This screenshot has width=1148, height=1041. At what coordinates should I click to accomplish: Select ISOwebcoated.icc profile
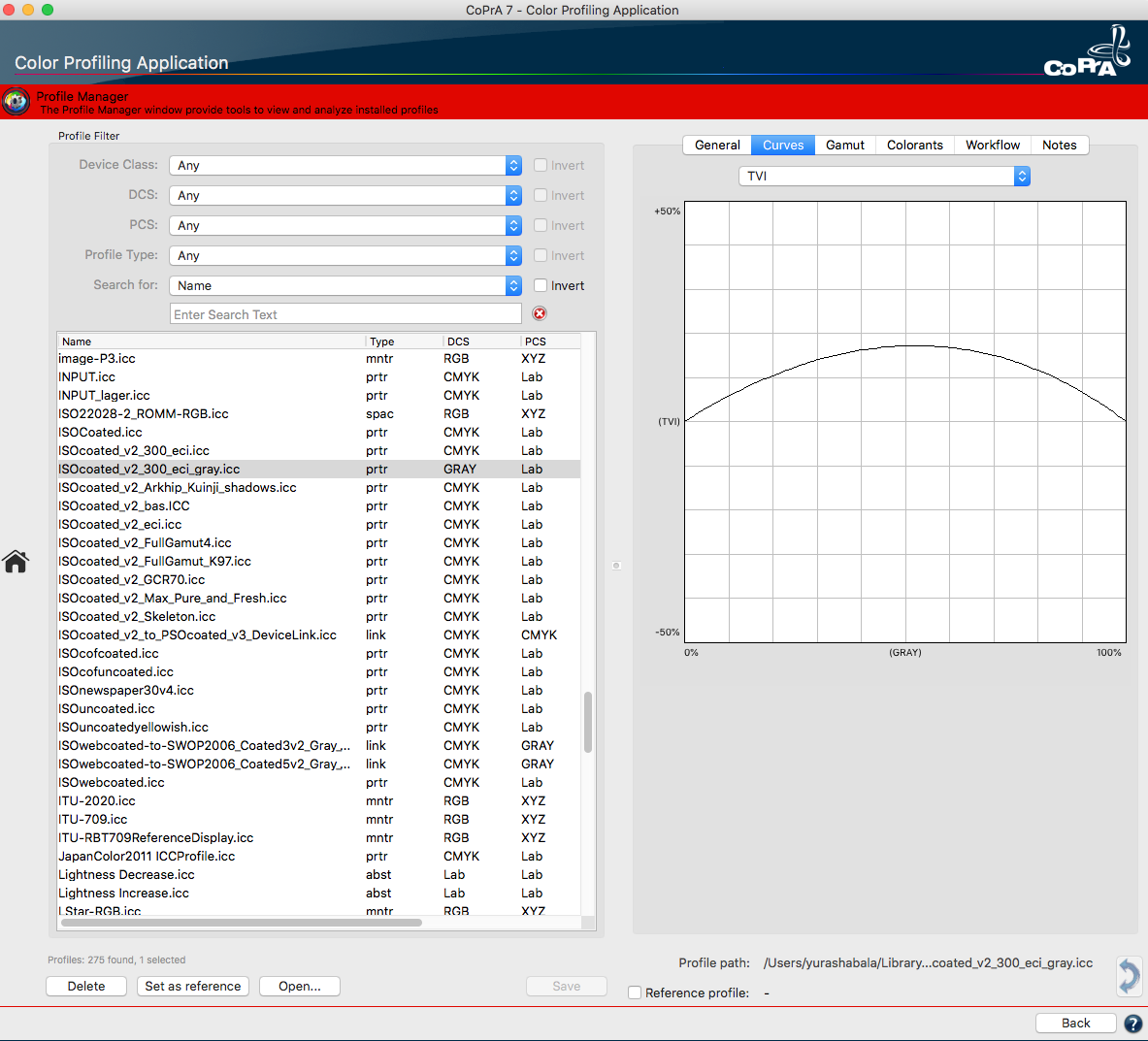319,783
